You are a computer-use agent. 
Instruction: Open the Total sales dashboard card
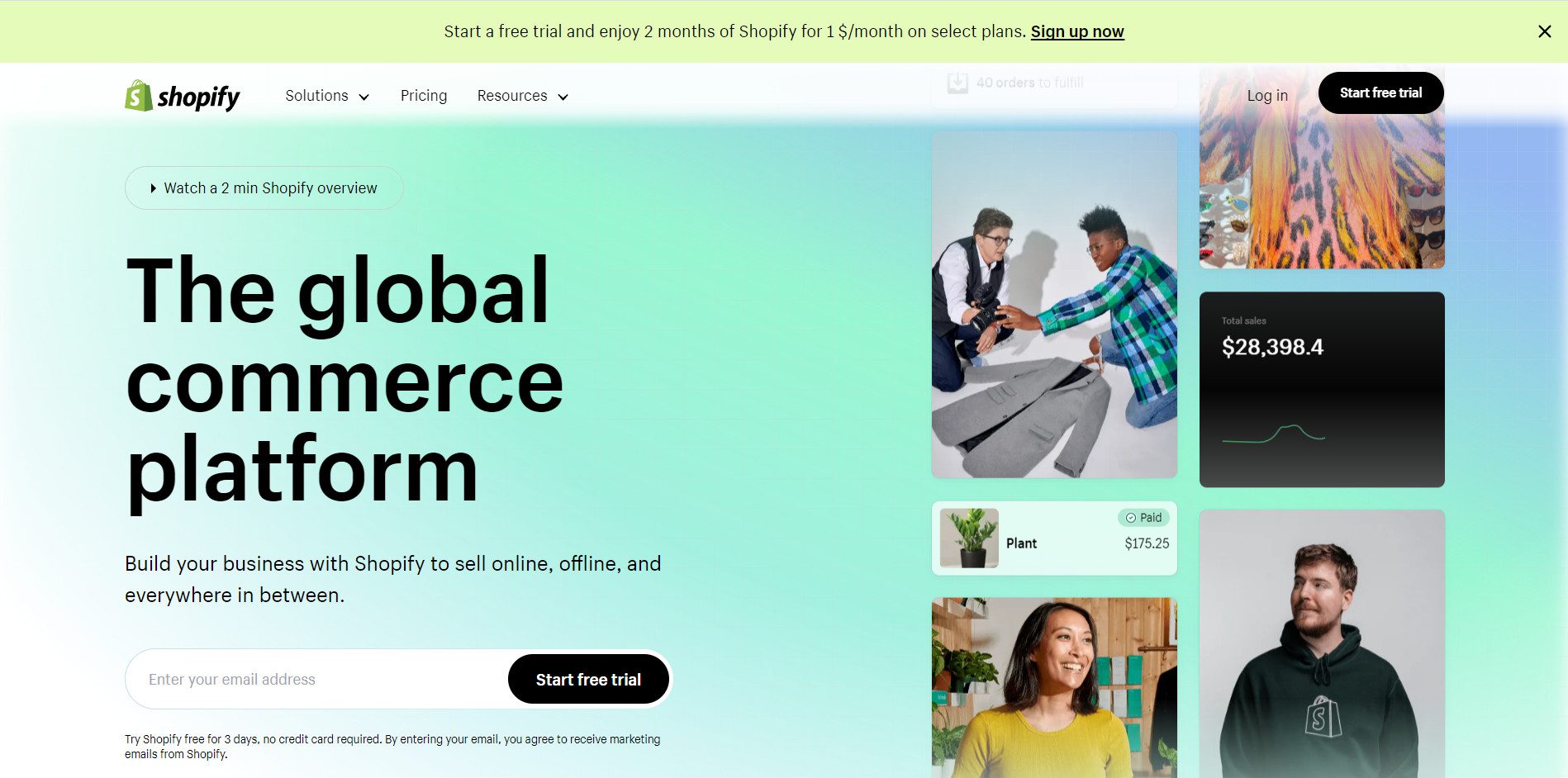[1322, 389]
